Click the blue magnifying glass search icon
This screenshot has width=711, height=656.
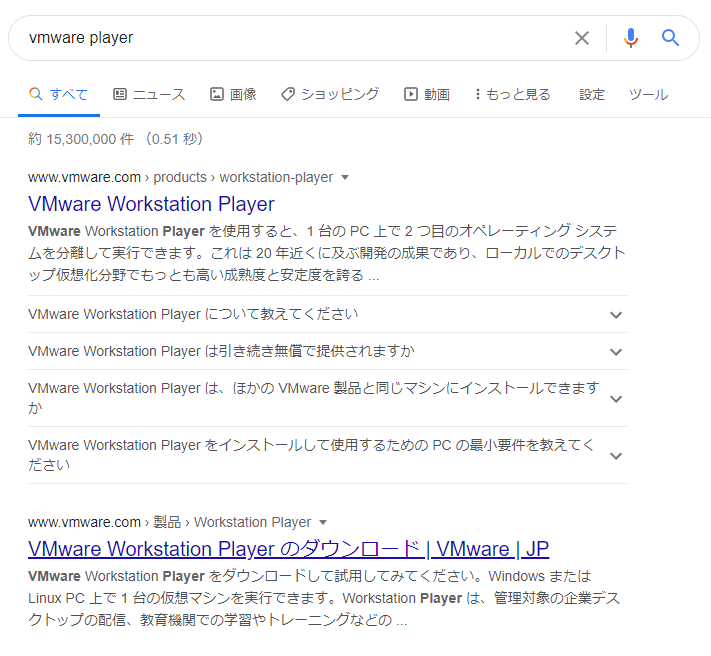click(x=670, y=38)
